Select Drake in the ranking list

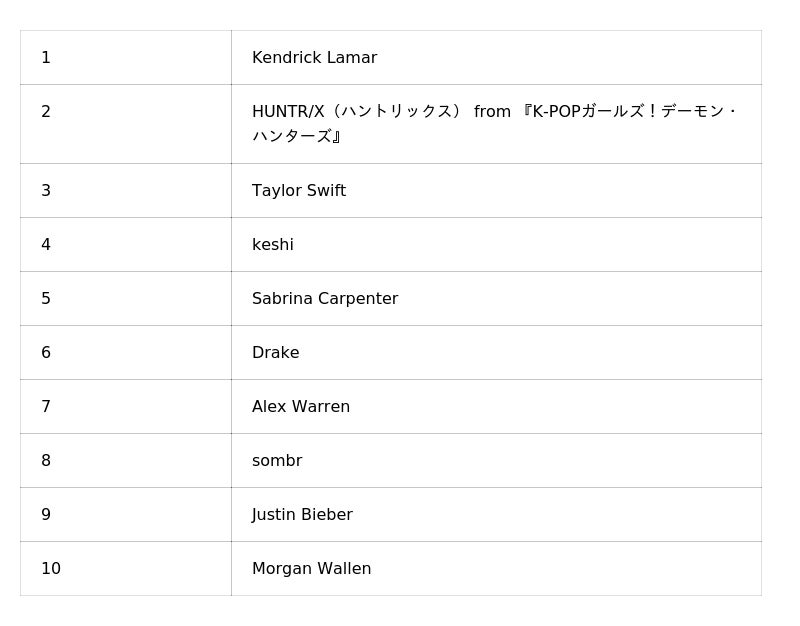click(x=276, y=353)
